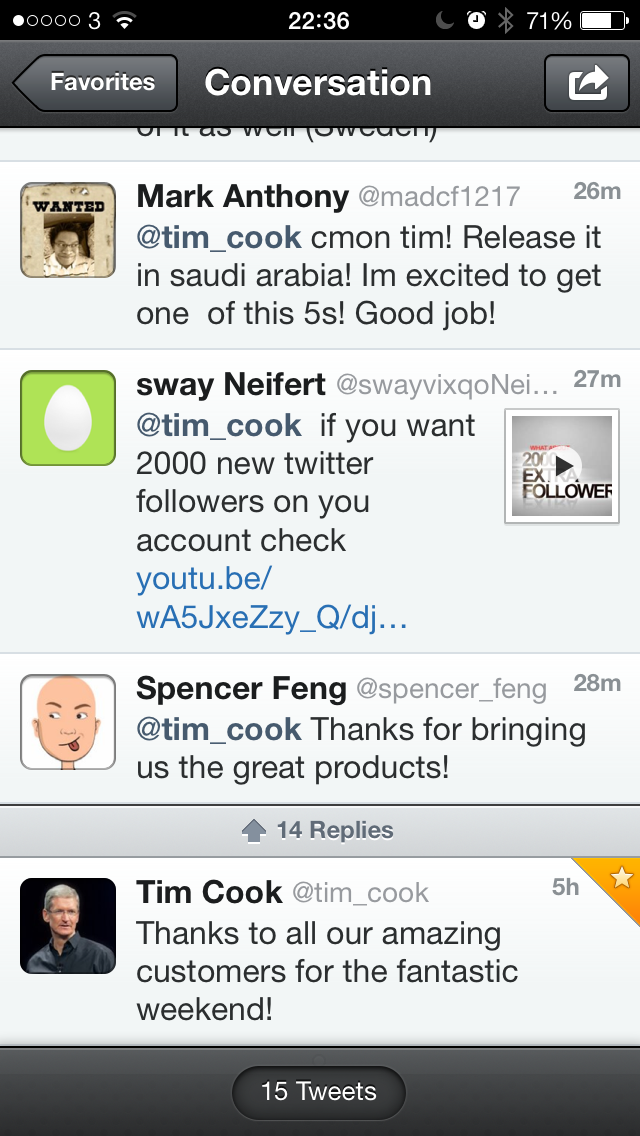
Task: Open the youtu.be link in sway's tweet
Action: click(x=271, y=598)
